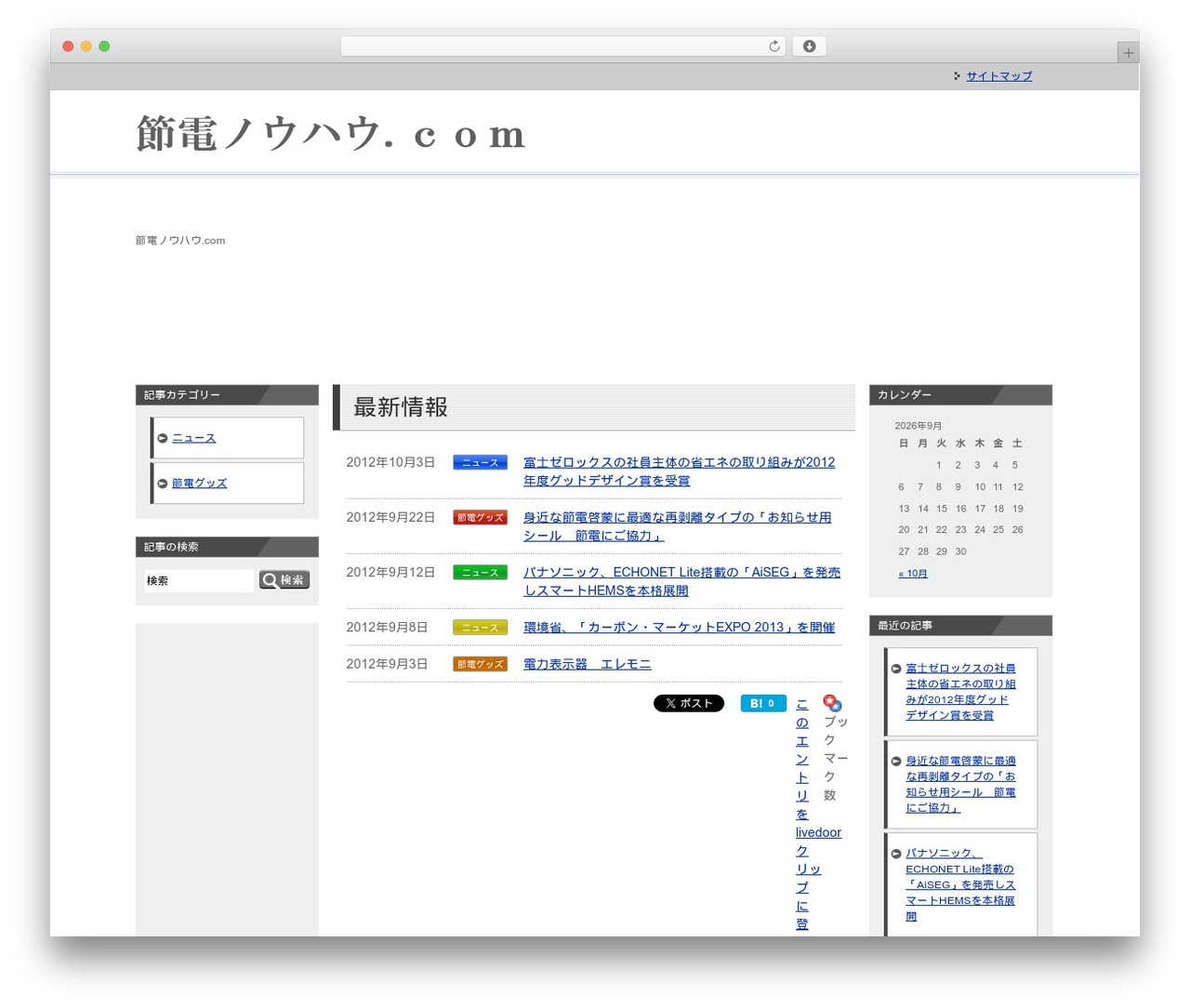This screenshot has width=1190, height=1008.
Task: Click the livedoor clip bookmark icon
Action: point(832,703)
